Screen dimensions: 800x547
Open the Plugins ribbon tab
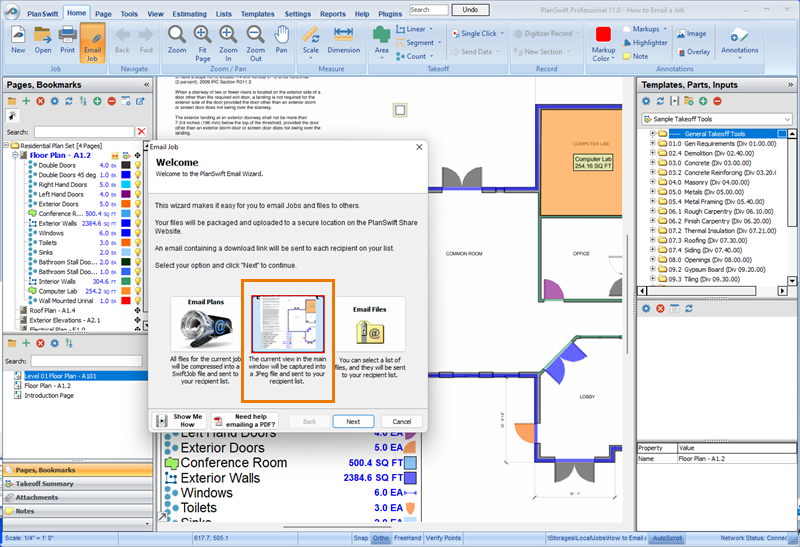click(x=390, y=14)
